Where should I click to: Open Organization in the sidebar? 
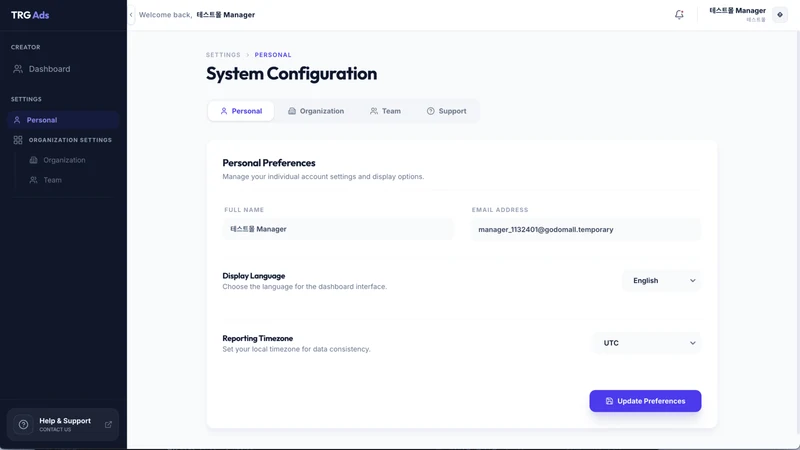click(64, 160)
